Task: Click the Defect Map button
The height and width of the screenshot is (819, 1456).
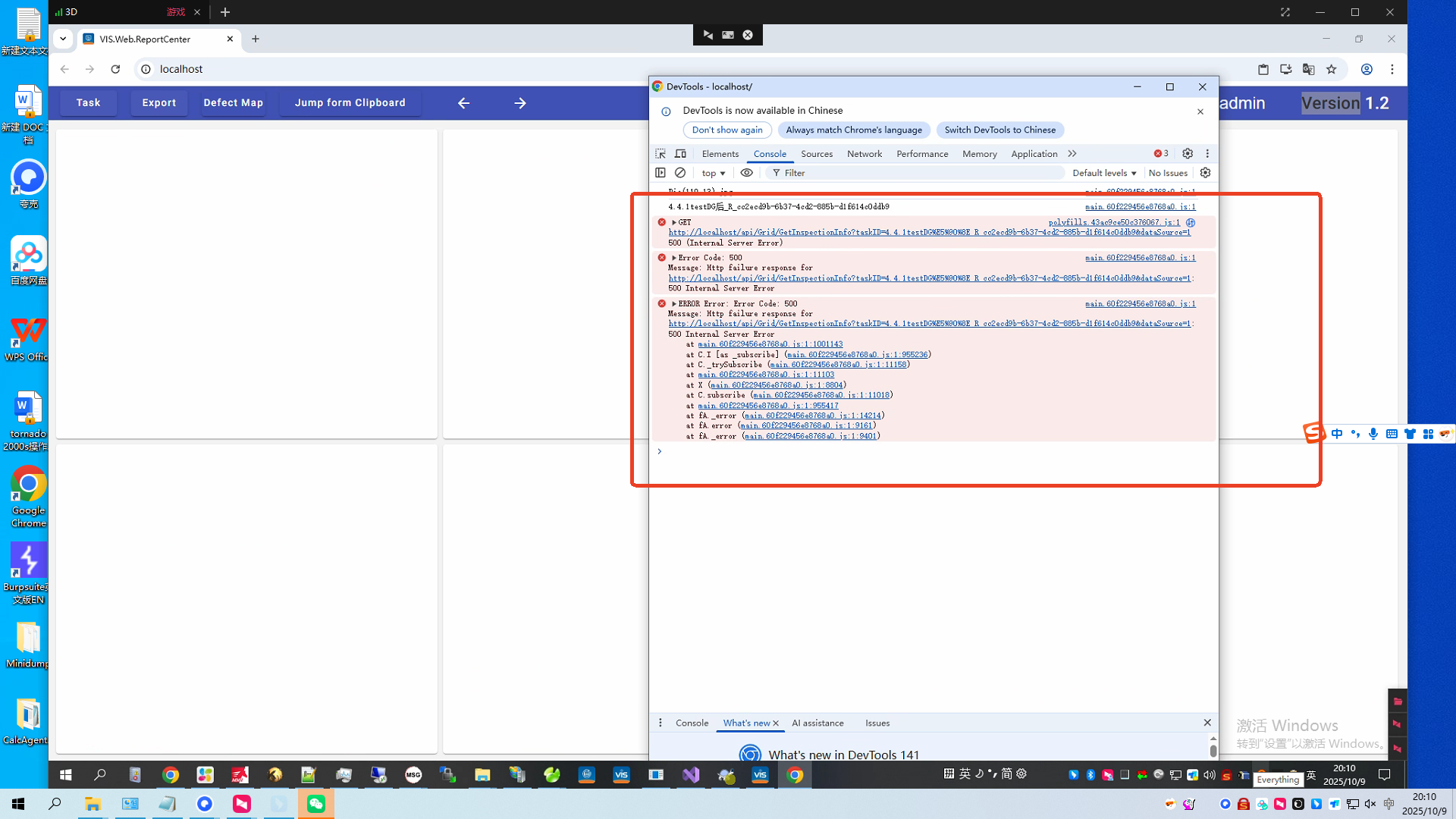Action: point(233,103)
